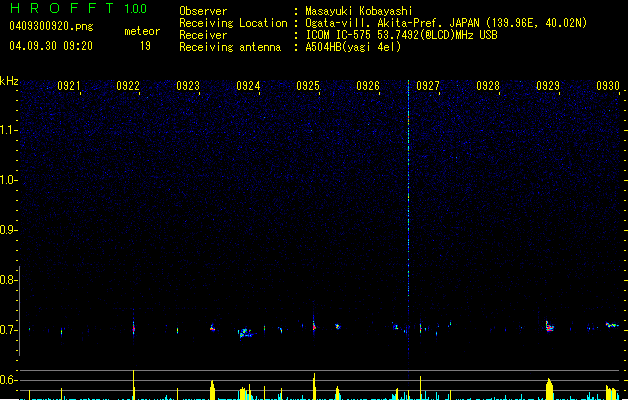The image size is (629, 400).
Task: Click the 0930 time marker
Action: (x=608, y=86)
